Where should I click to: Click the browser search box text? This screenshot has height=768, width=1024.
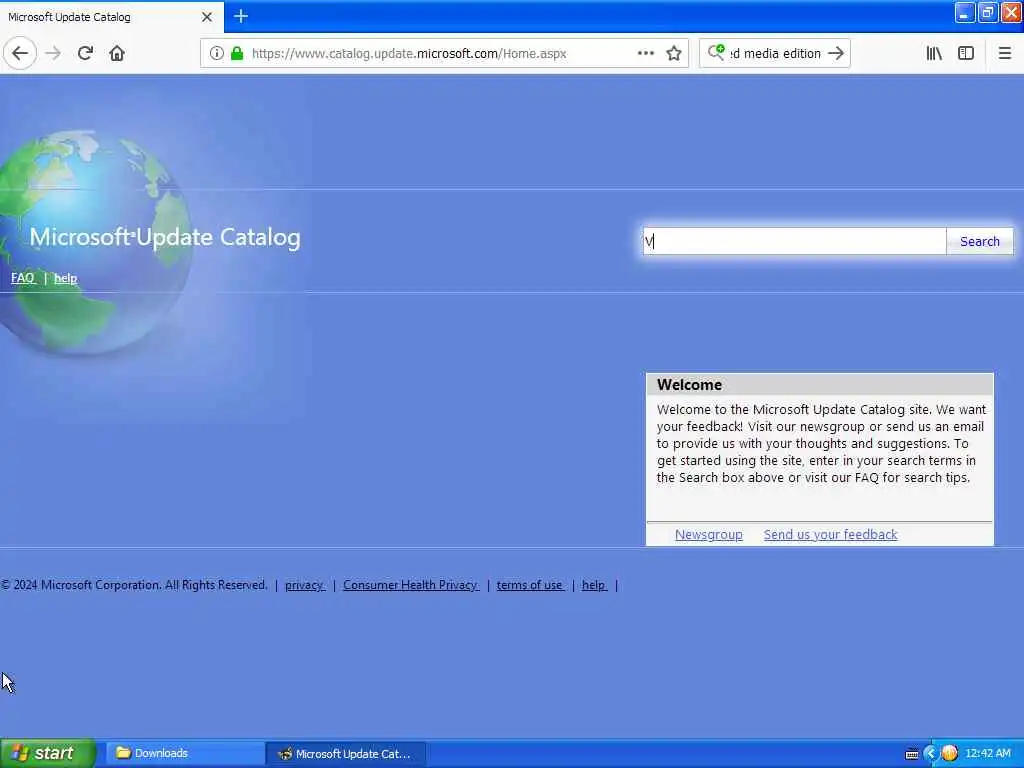(x=775, y=54)
